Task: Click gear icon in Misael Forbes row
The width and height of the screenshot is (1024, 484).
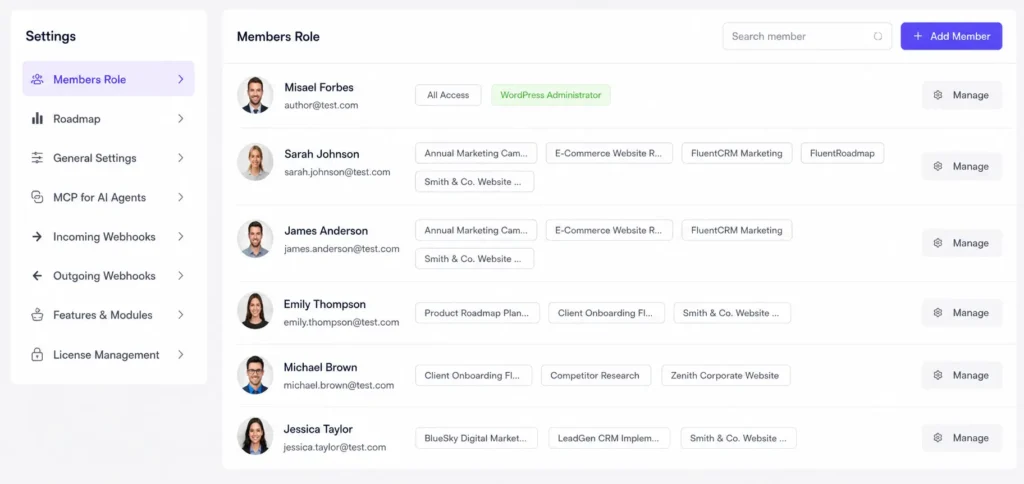Action: tap(938, 95)
